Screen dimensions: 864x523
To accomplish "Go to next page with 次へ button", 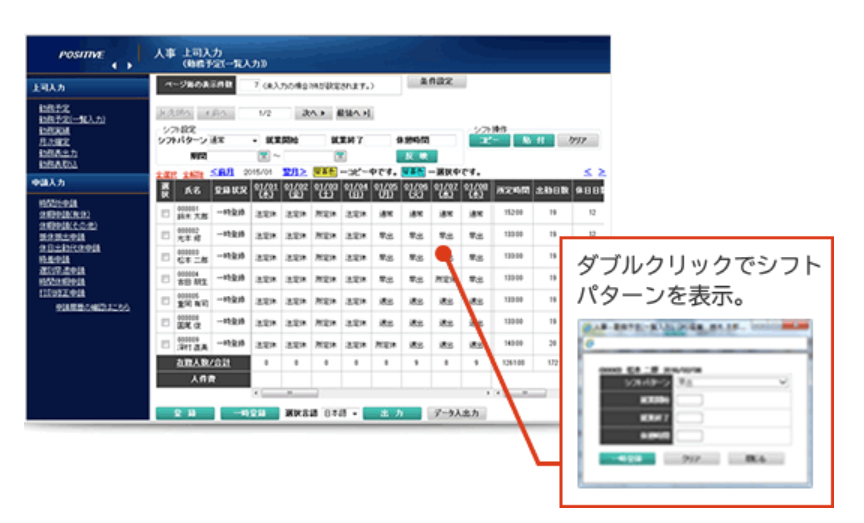I will pyautogui.click(x=315, y=114).
